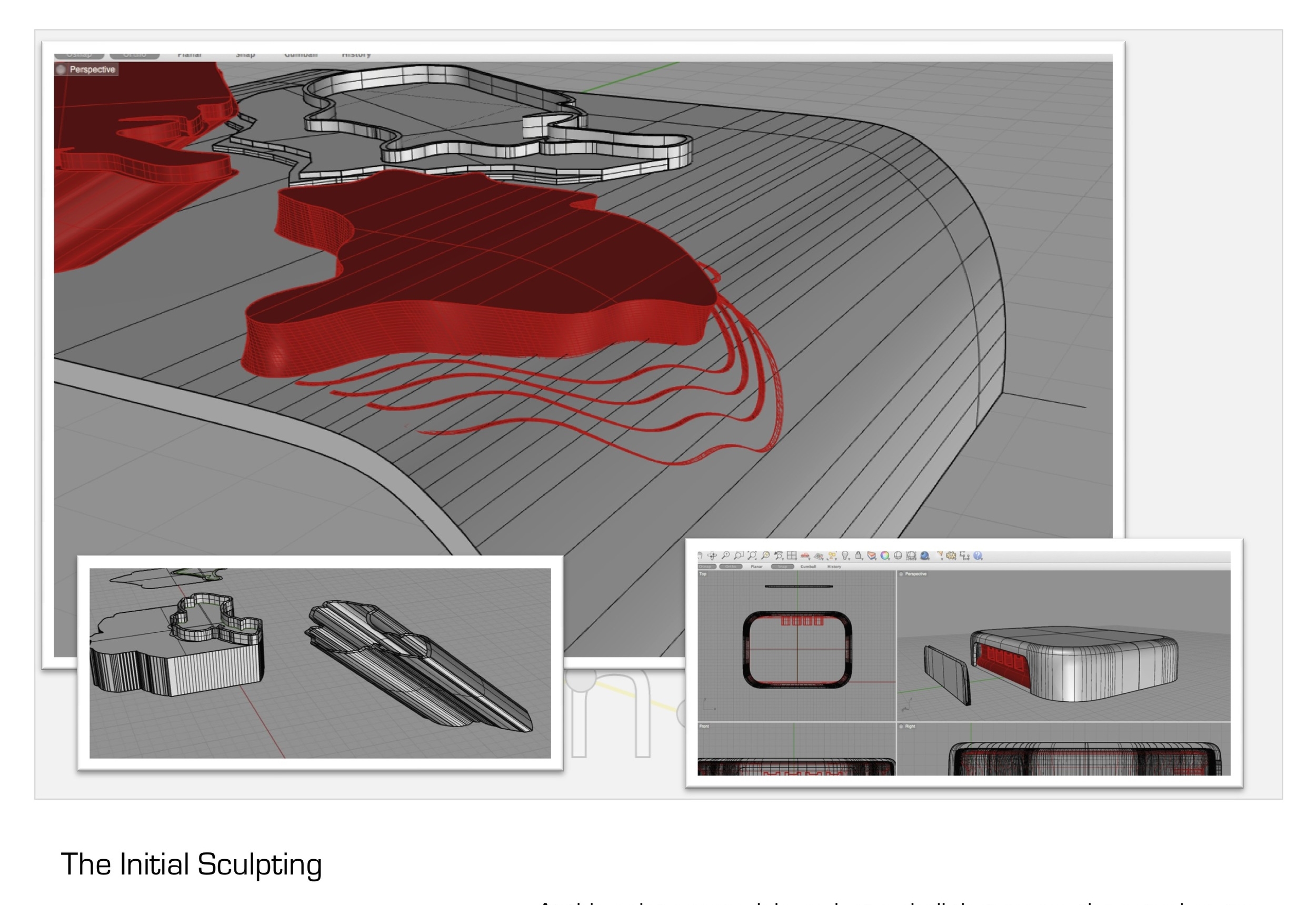The image size is (1316, 905).
Task: Click the padlock Lock objects icon
Action: point(859,556)
